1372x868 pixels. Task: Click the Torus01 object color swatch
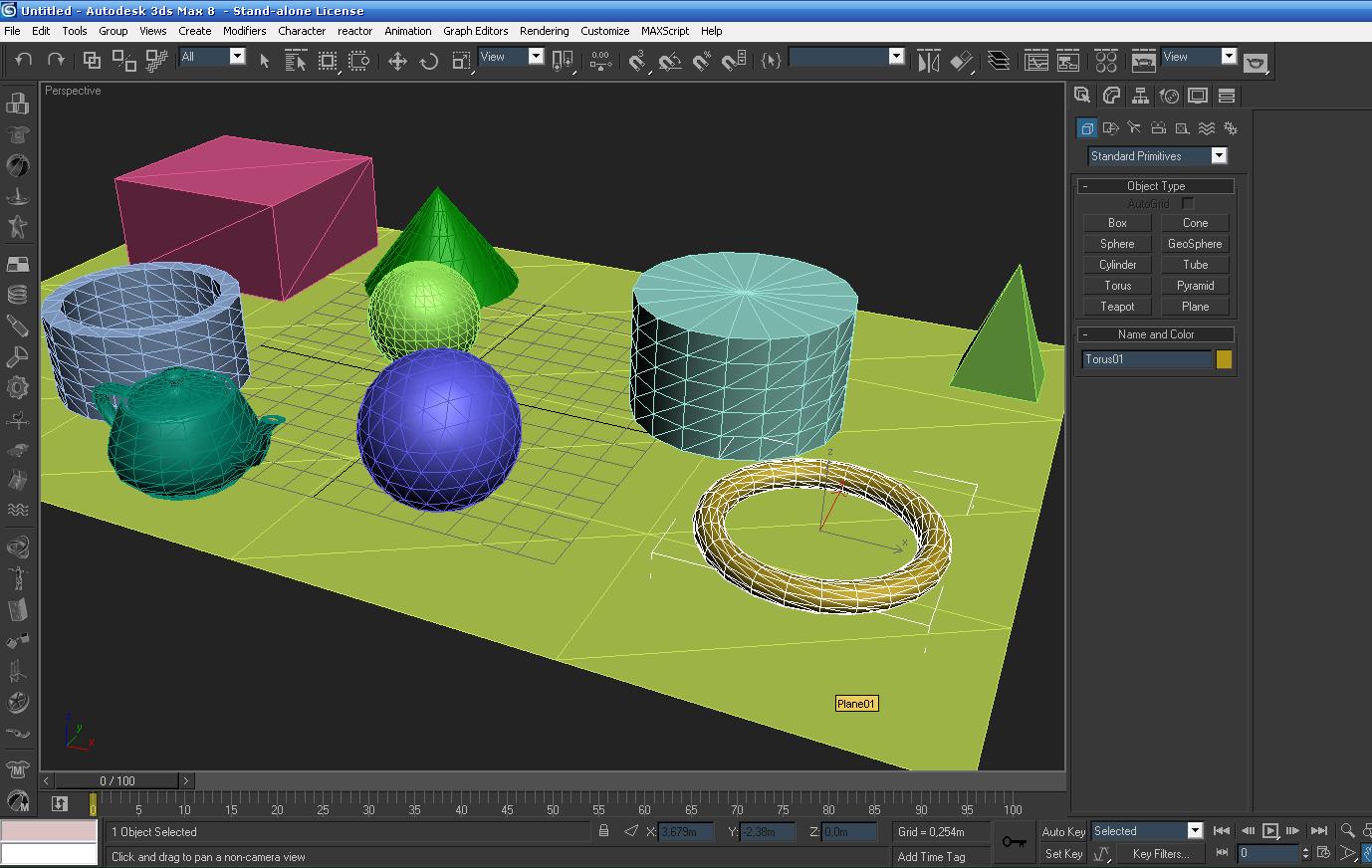click(x=1224, y=359)
